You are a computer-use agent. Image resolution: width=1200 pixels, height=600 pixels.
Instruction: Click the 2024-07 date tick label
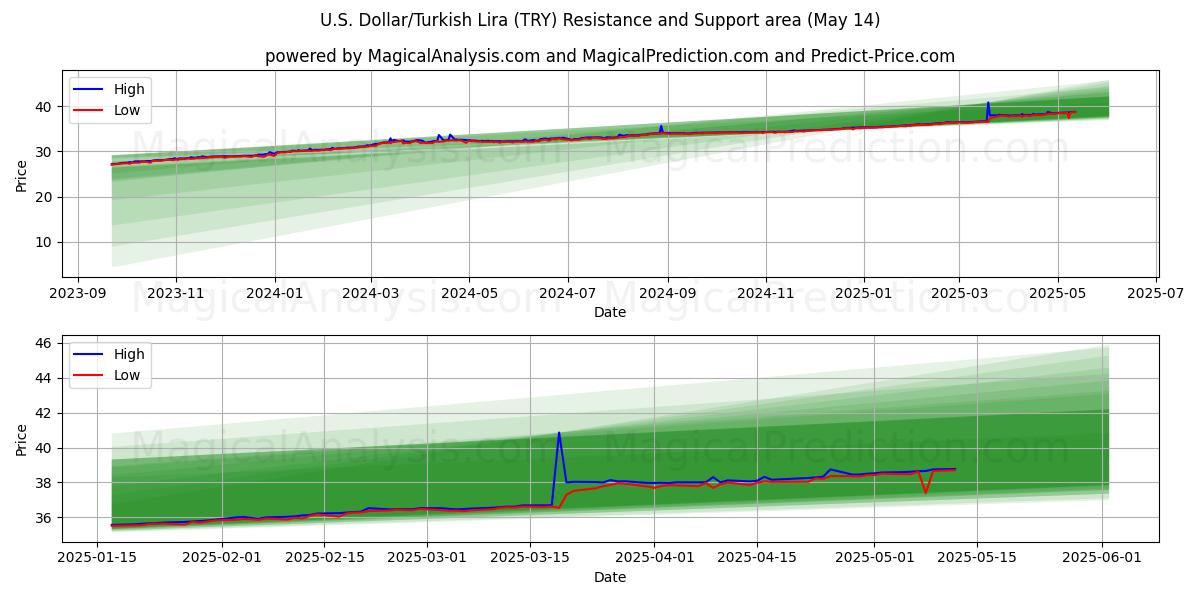[x=567, y=293]
